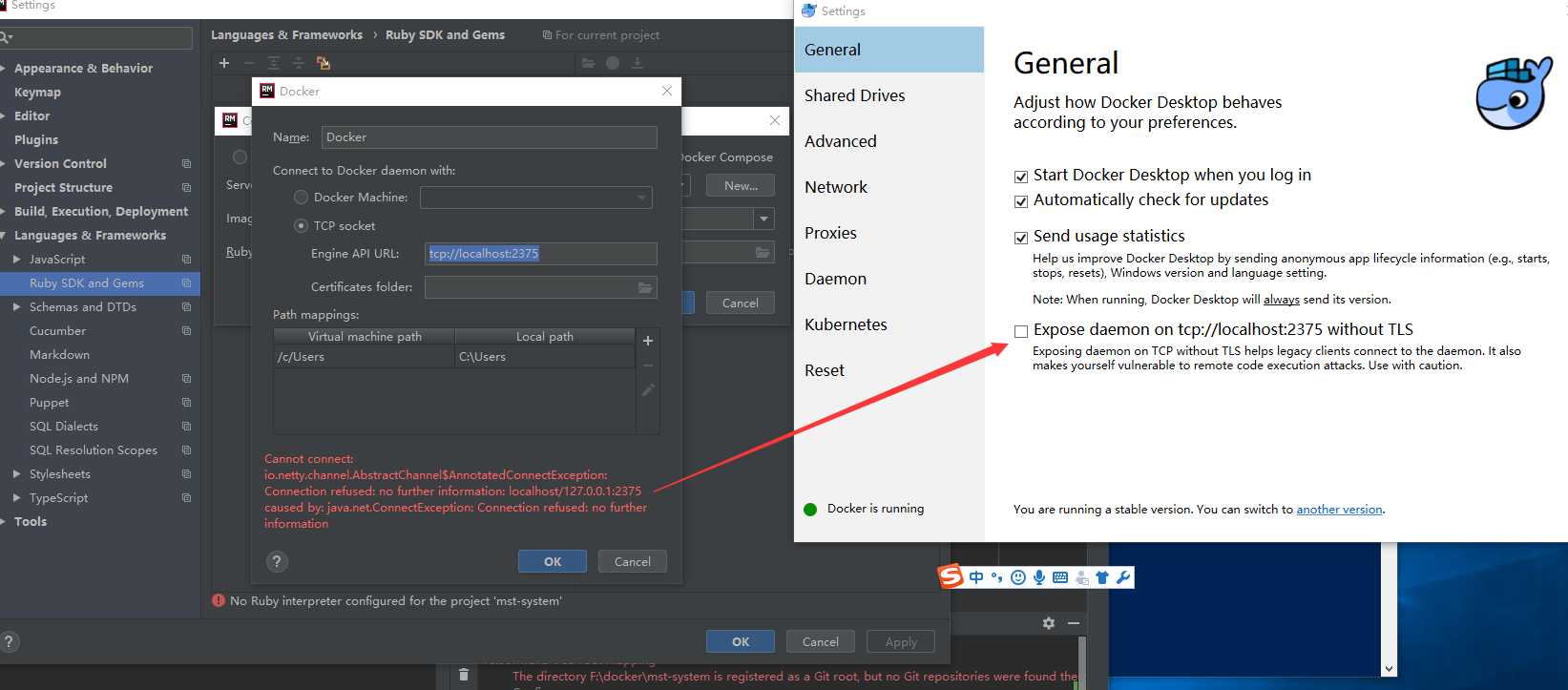This screenshot has width=1568, height=690.
Task: Toggle punctuation mode in Sogou IME toolbar
Action: click(996, 577)
